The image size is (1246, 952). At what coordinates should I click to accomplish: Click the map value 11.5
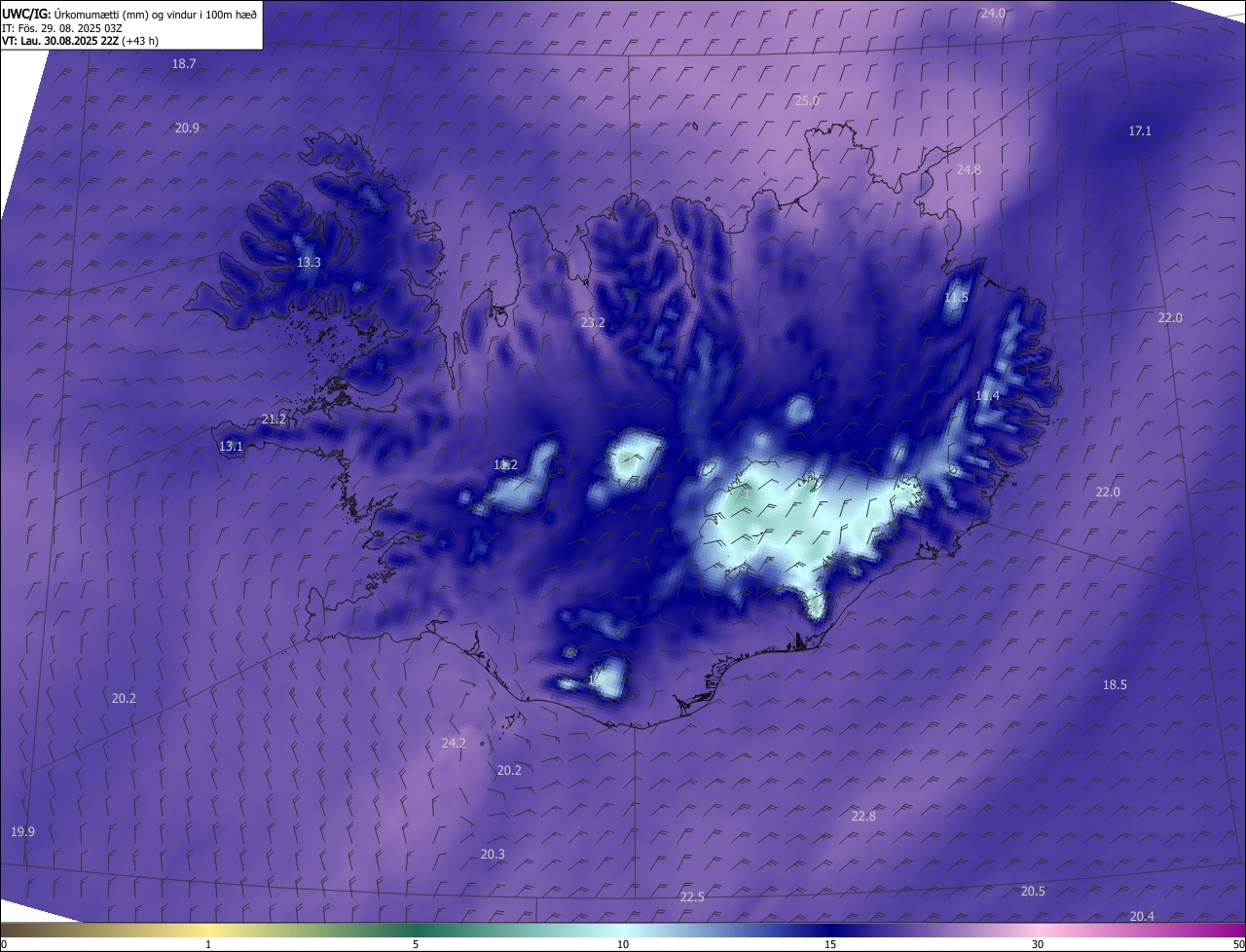(x=957, y=297)
